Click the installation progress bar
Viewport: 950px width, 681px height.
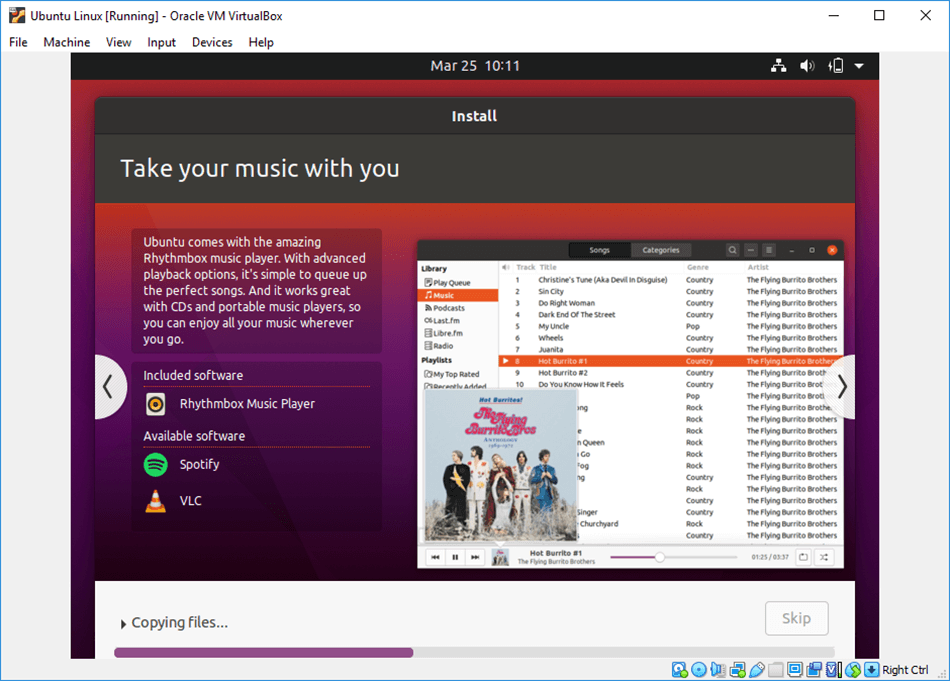coord(474,653)
